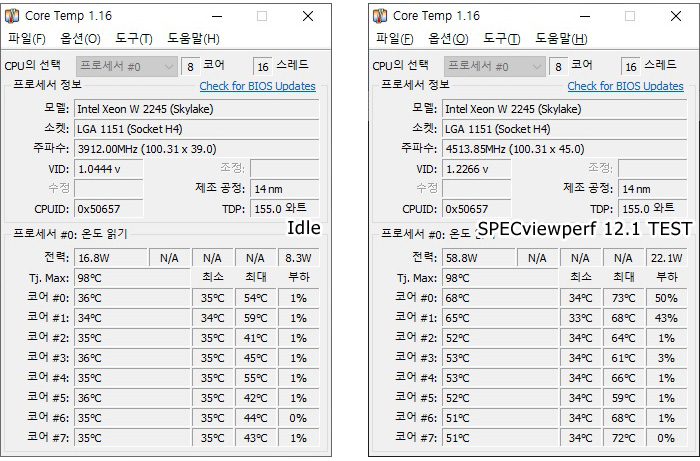700x461 pixels.
Task: Click 코어 #5 max 59°C in right window
Action: [x=623, y=398]
